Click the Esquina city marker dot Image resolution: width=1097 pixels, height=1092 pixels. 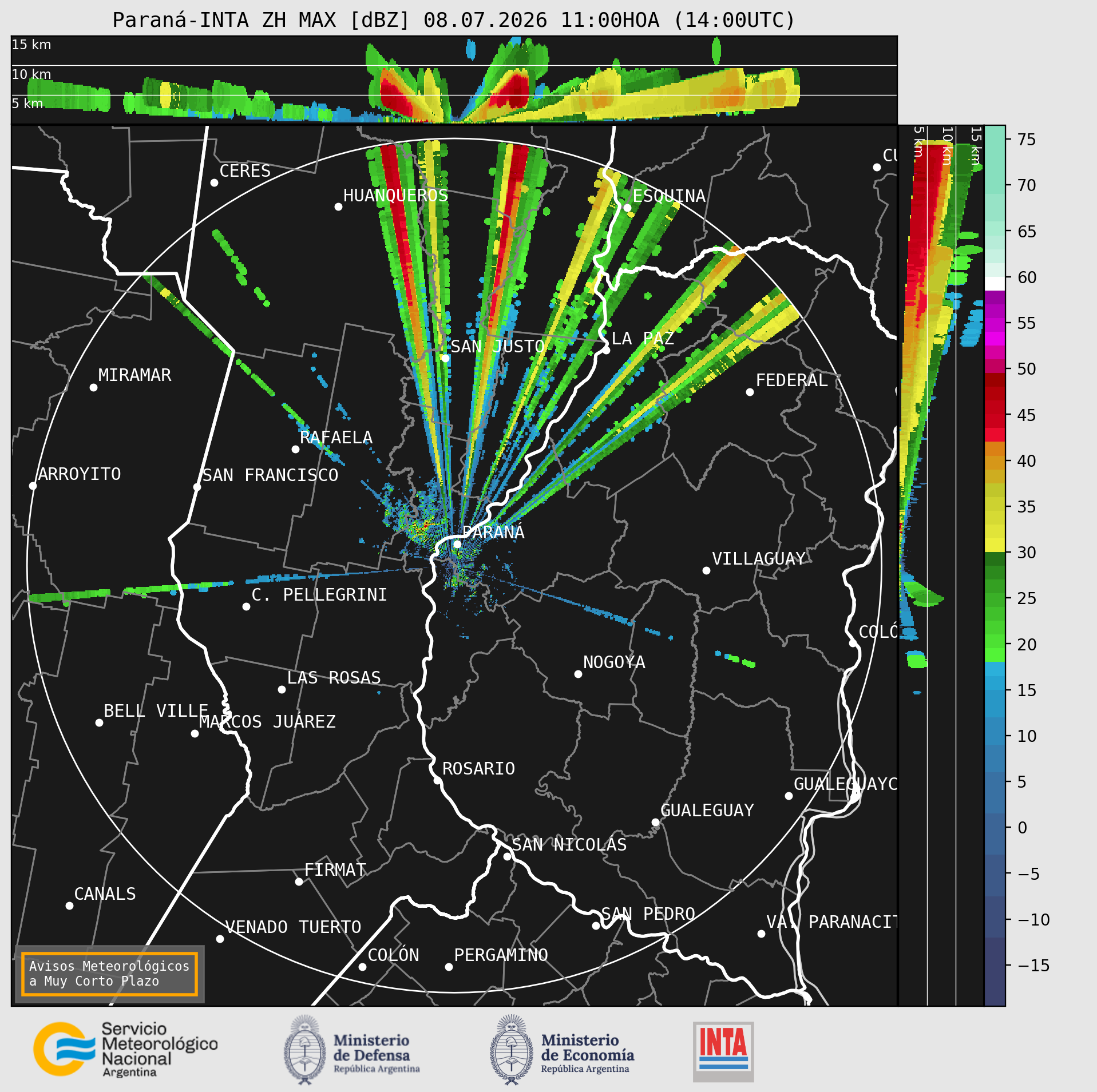point(627,208)
